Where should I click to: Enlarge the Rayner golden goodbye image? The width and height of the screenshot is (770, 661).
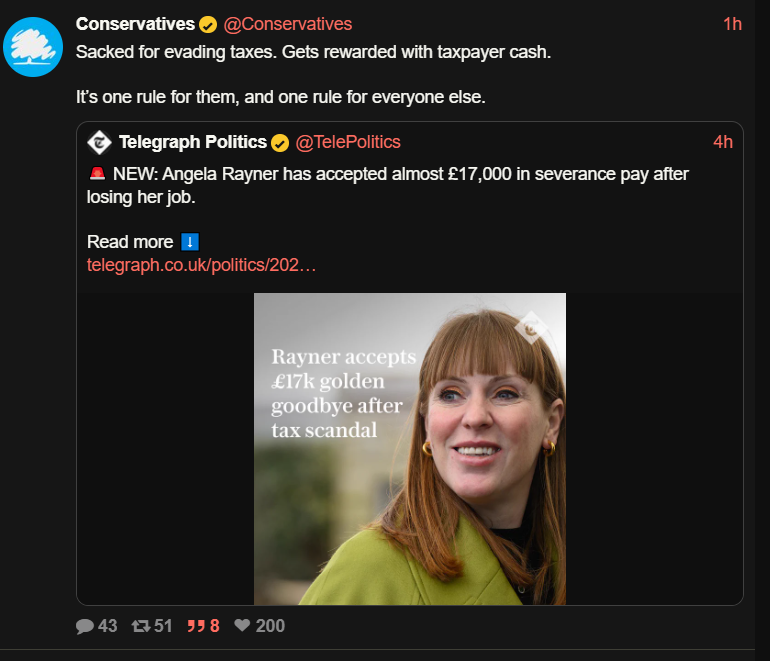[x=410, y=449]
